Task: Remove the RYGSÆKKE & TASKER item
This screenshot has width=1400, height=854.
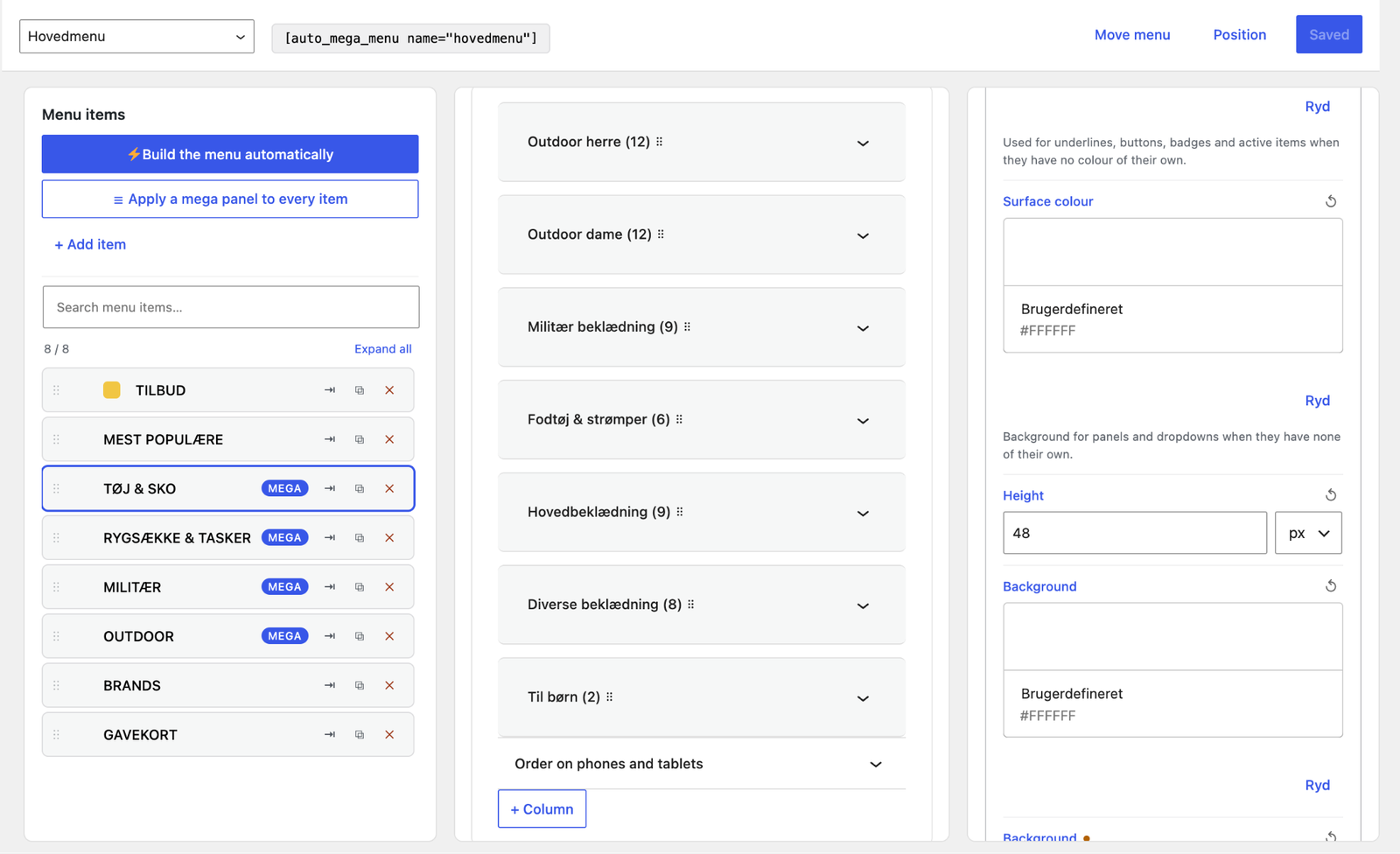Action: pos(389,538)
